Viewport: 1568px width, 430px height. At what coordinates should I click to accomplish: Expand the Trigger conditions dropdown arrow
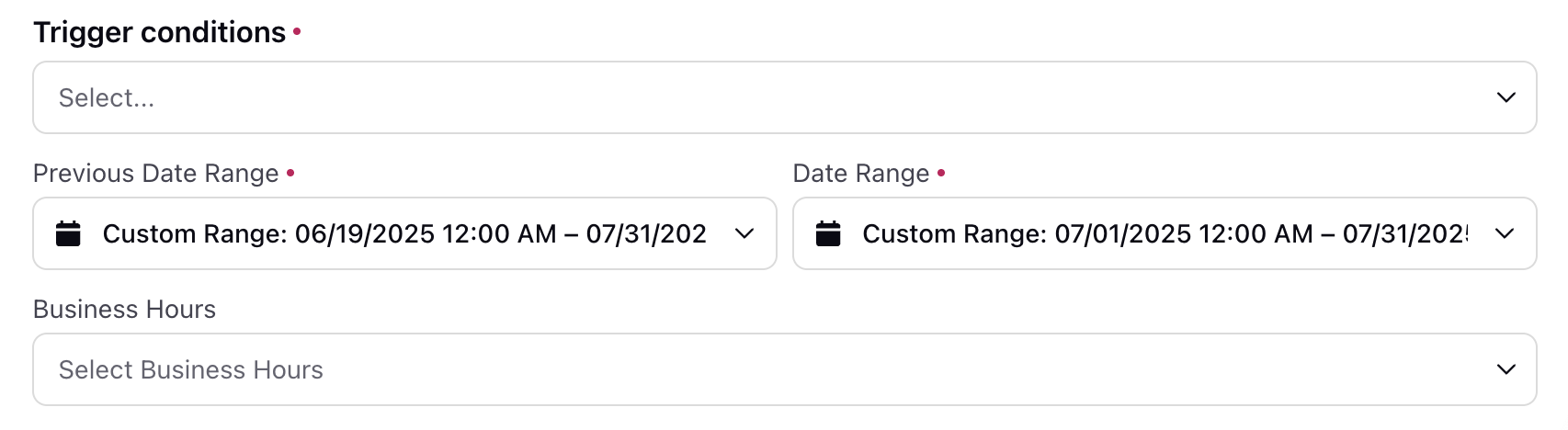coord(1506,97)
